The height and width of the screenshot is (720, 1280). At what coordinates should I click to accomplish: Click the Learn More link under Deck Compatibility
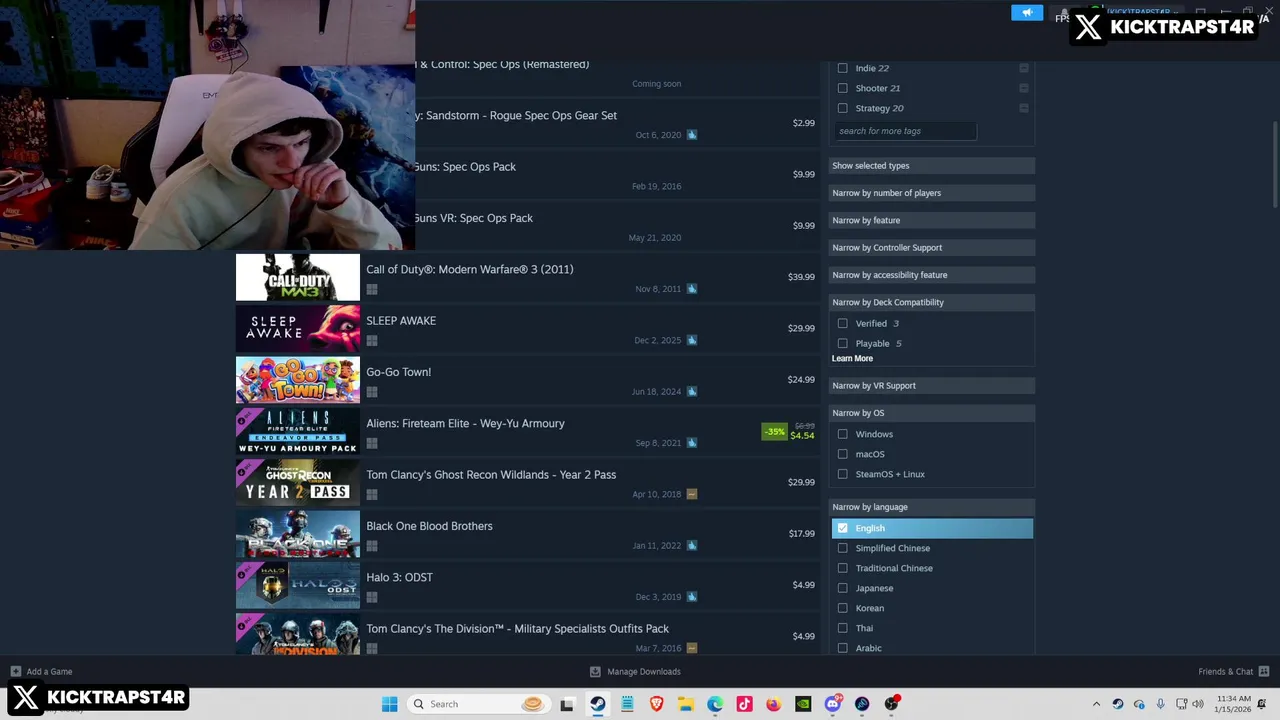coord(852,359)
